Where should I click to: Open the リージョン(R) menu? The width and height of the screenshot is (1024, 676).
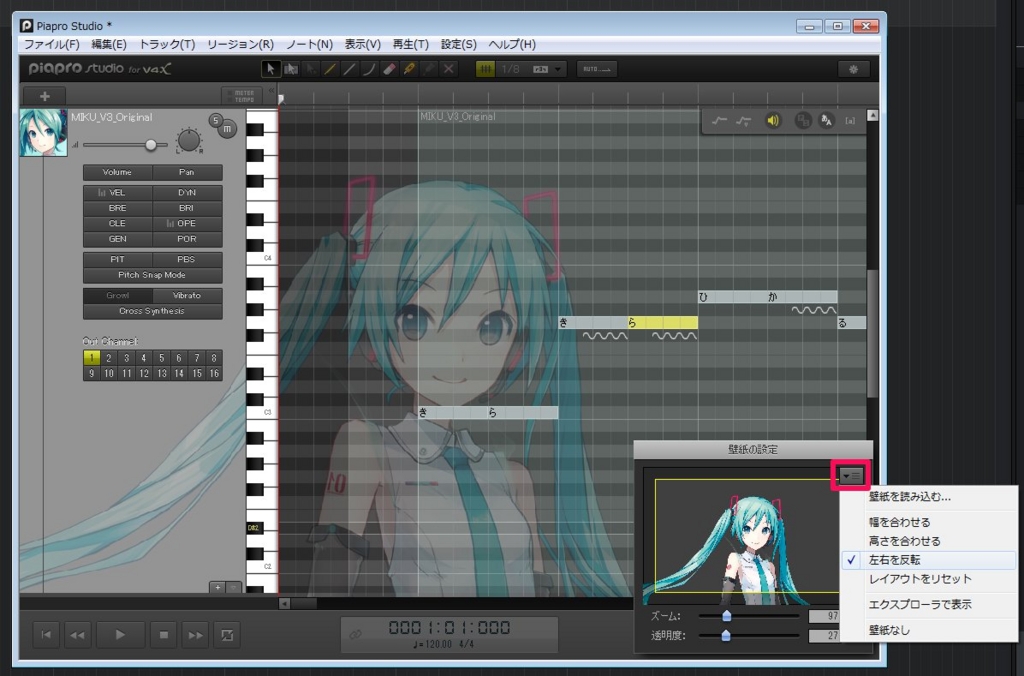(x=240, y=44)
